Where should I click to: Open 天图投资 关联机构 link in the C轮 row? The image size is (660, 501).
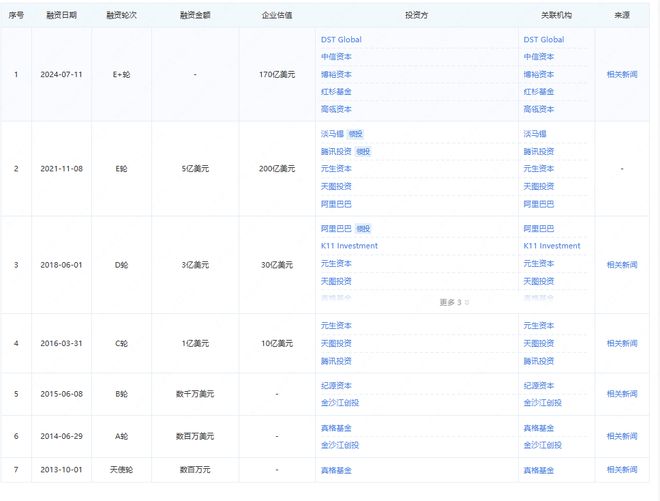coord(538,344)
